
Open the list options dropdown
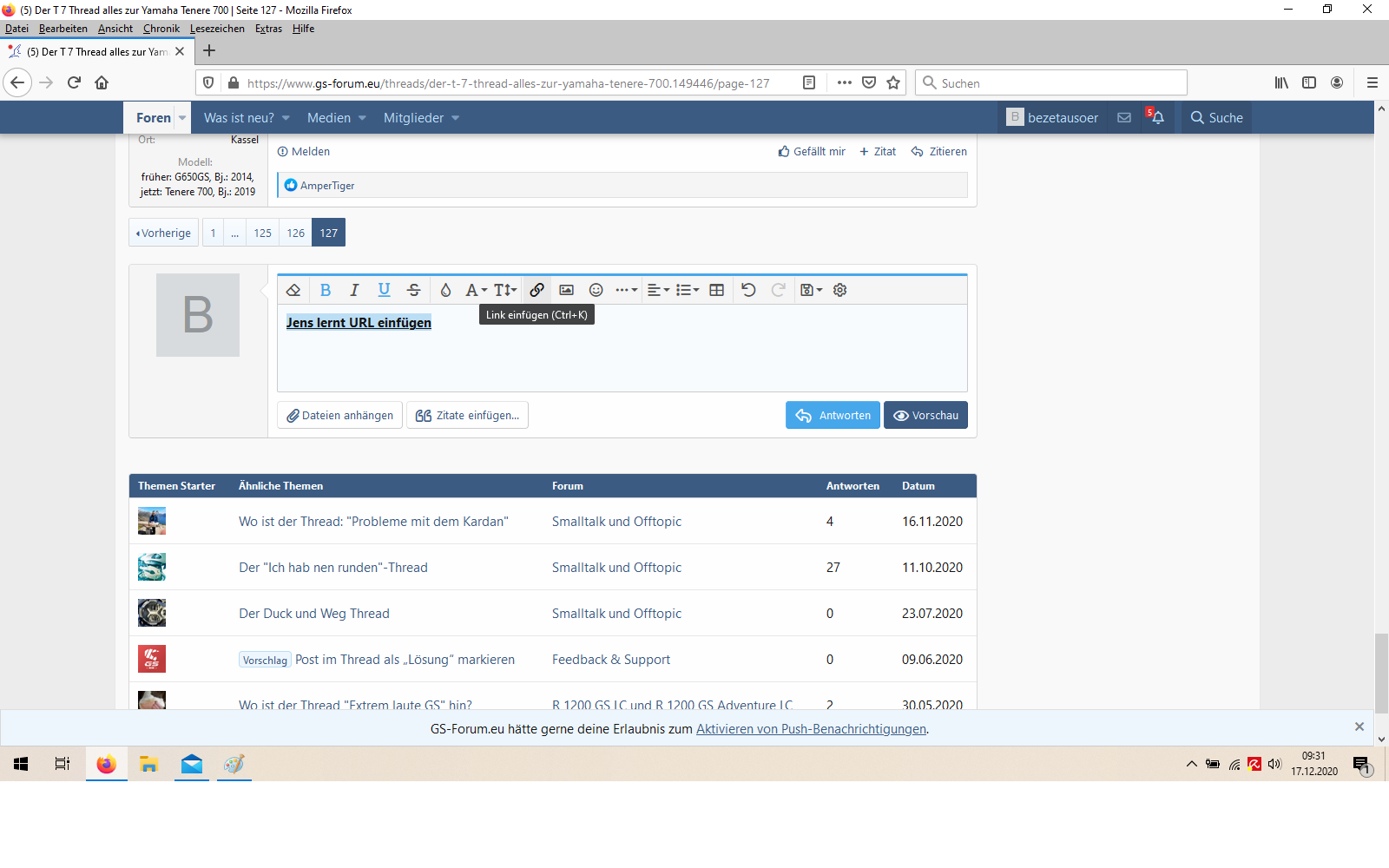tap(688, 290)
